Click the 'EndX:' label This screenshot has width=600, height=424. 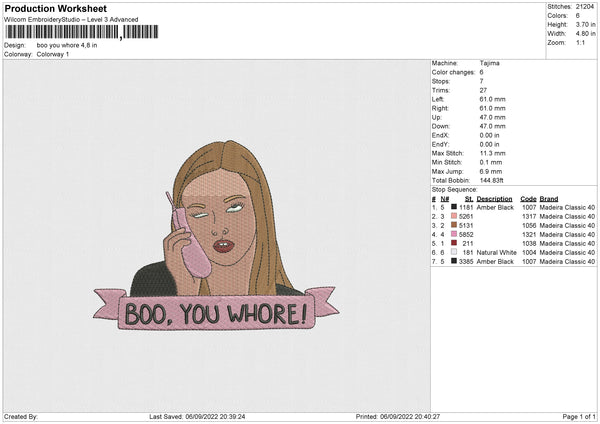pos(440,135)
